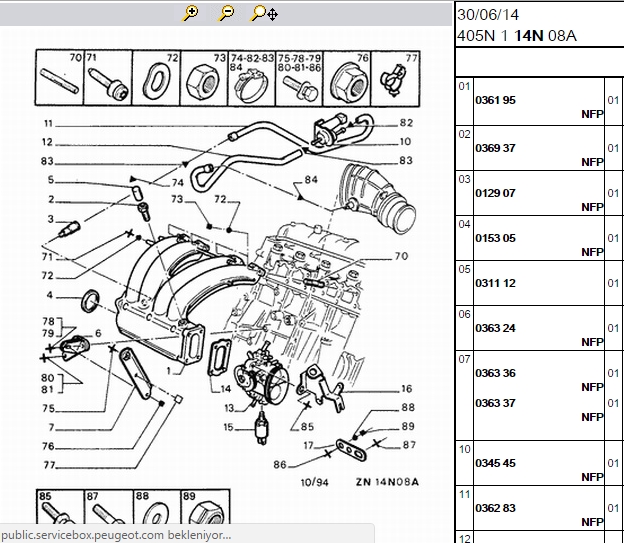Image resolution: width=624 pixels, height=543 pixels.
Task: Click the browser status bar loading text
Action: [116, 535]
